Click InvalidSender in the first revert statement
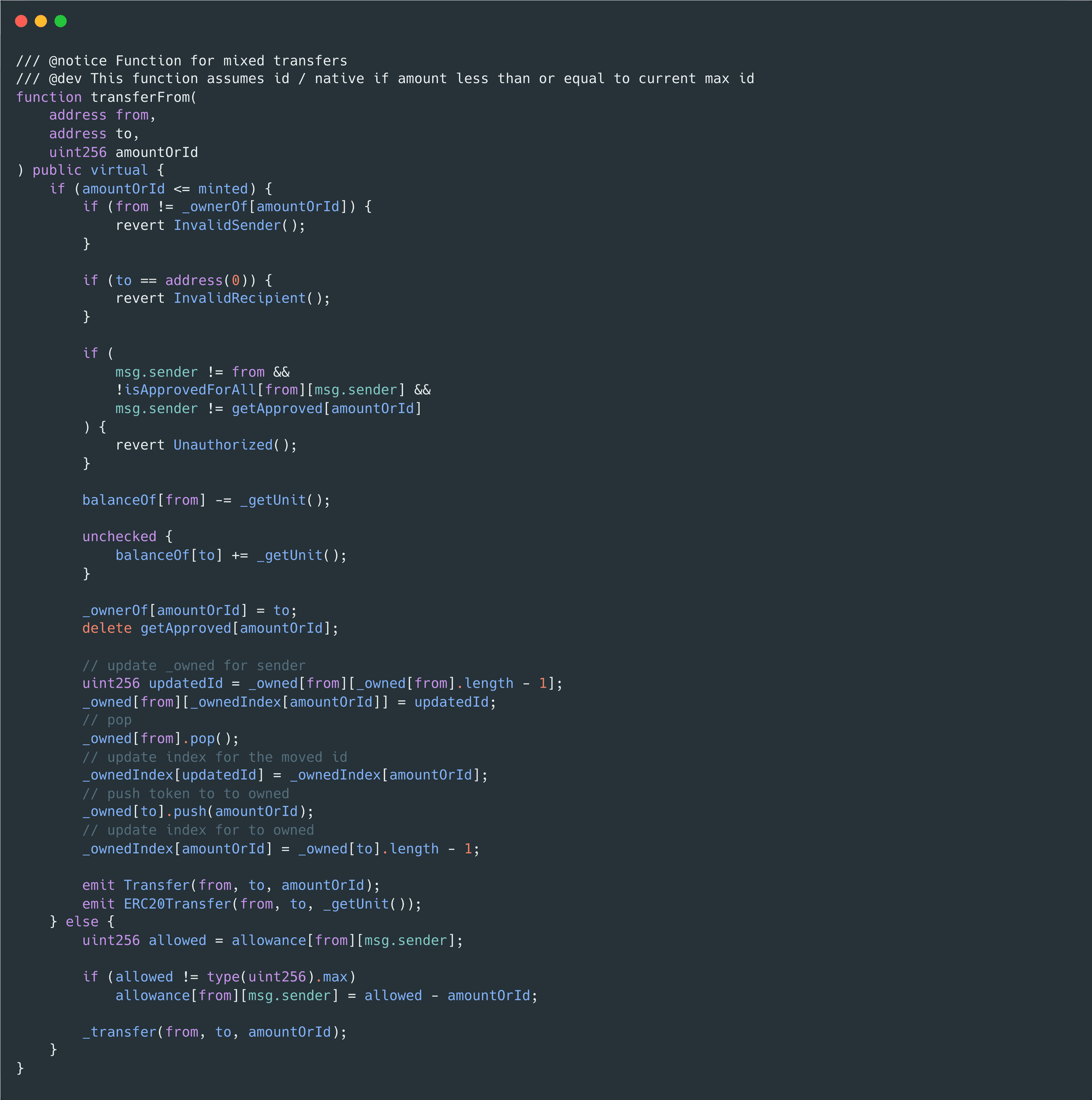This screenshot has height=1100, width=1092. pyautogui.click(x=227, y=226)
